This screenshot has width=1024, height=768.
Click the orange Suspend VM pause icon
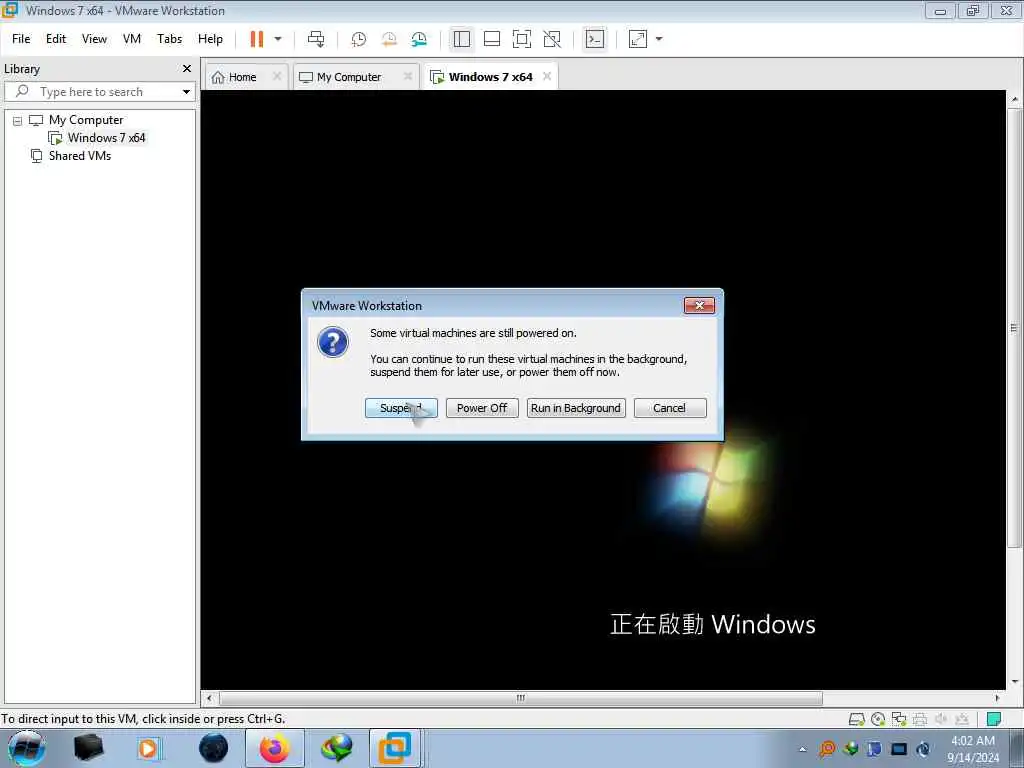tap(257, 39)
